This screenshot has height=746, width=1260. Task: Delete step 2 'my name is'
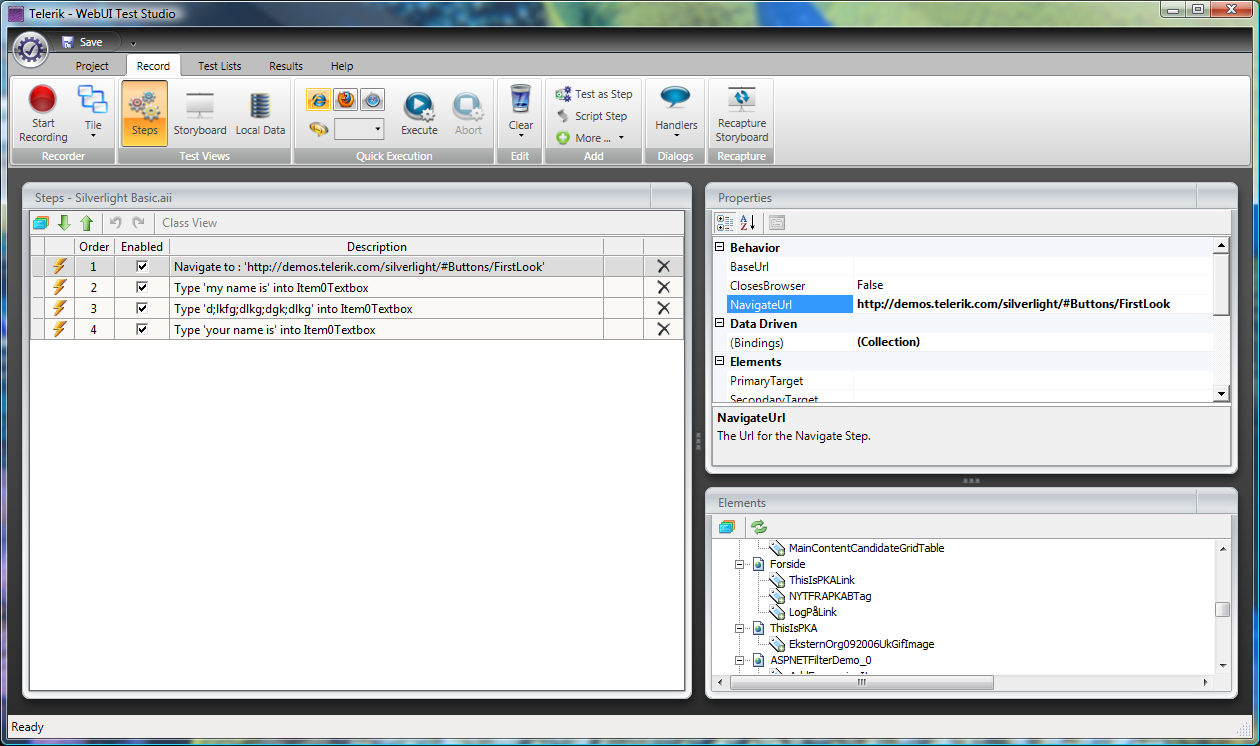[x=663, y=287]
